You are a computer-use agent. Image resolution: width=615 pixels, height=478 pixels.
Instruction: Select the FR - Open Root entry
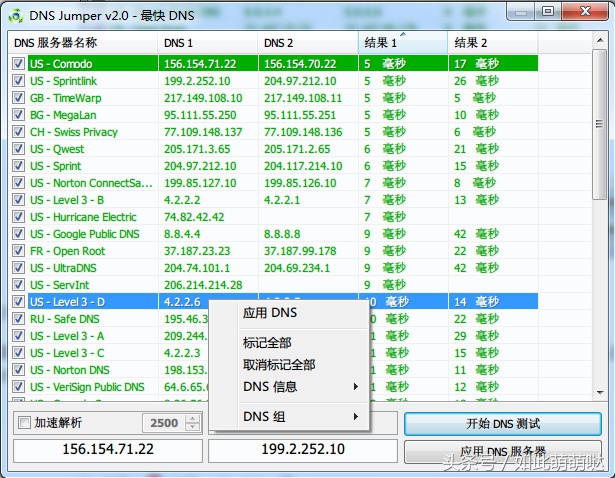pyautogui.click(x=67, y=251)
